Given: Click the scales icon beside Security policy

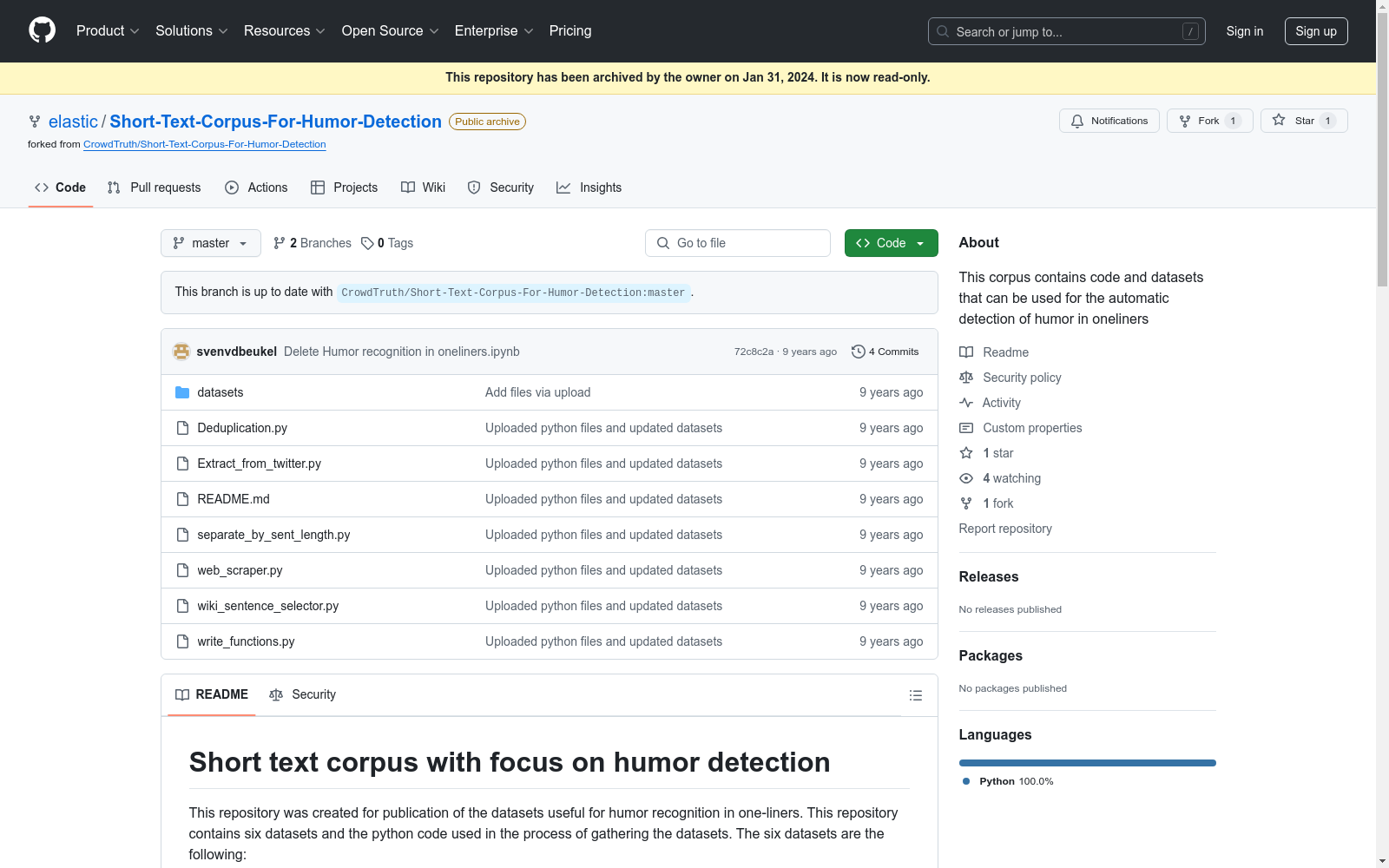Looking at the screenshot, I should [x=966, y=378].
